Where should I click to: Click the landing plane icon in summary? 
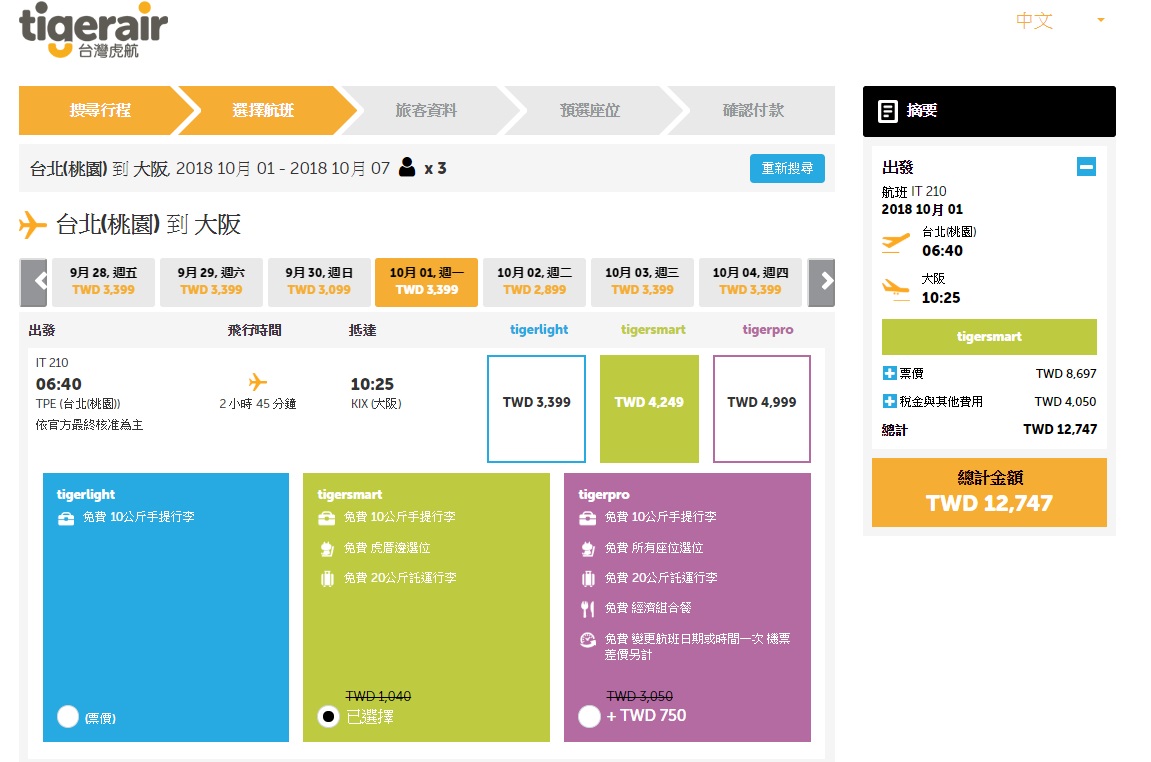click(x=896, y=288)
